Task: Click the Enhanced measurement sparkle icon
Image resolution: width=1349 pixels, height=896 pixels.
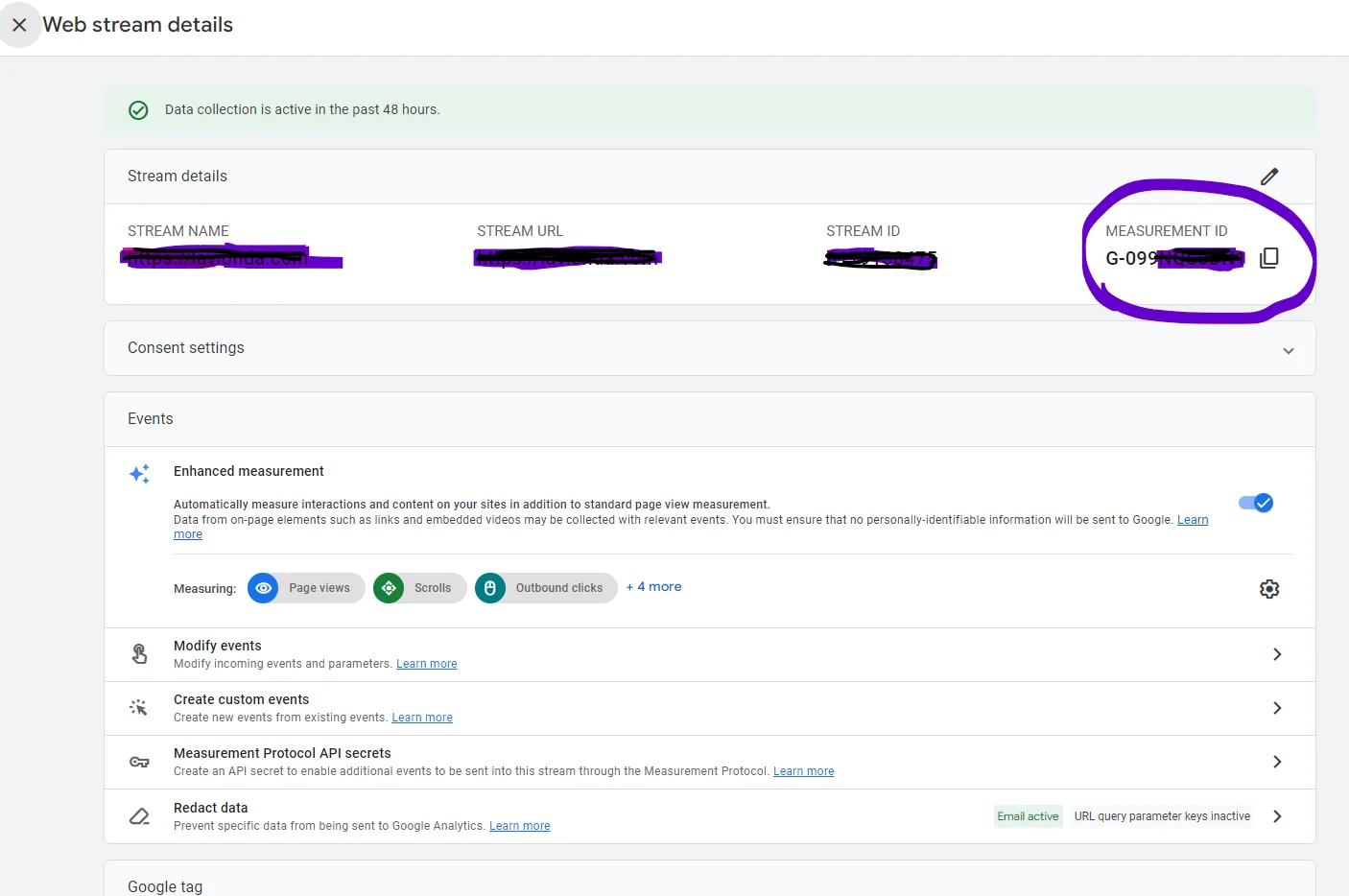Action: pos(140,474)
